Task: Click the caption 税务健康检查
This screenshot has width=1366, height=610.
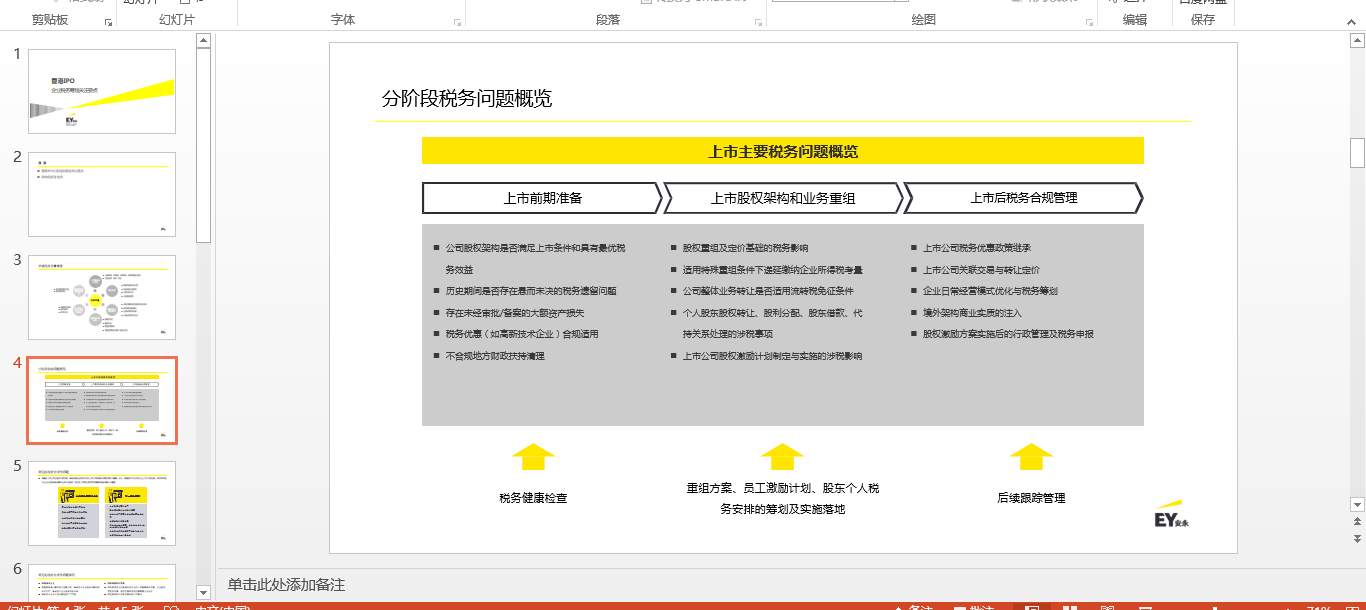Action: (533, 497)
